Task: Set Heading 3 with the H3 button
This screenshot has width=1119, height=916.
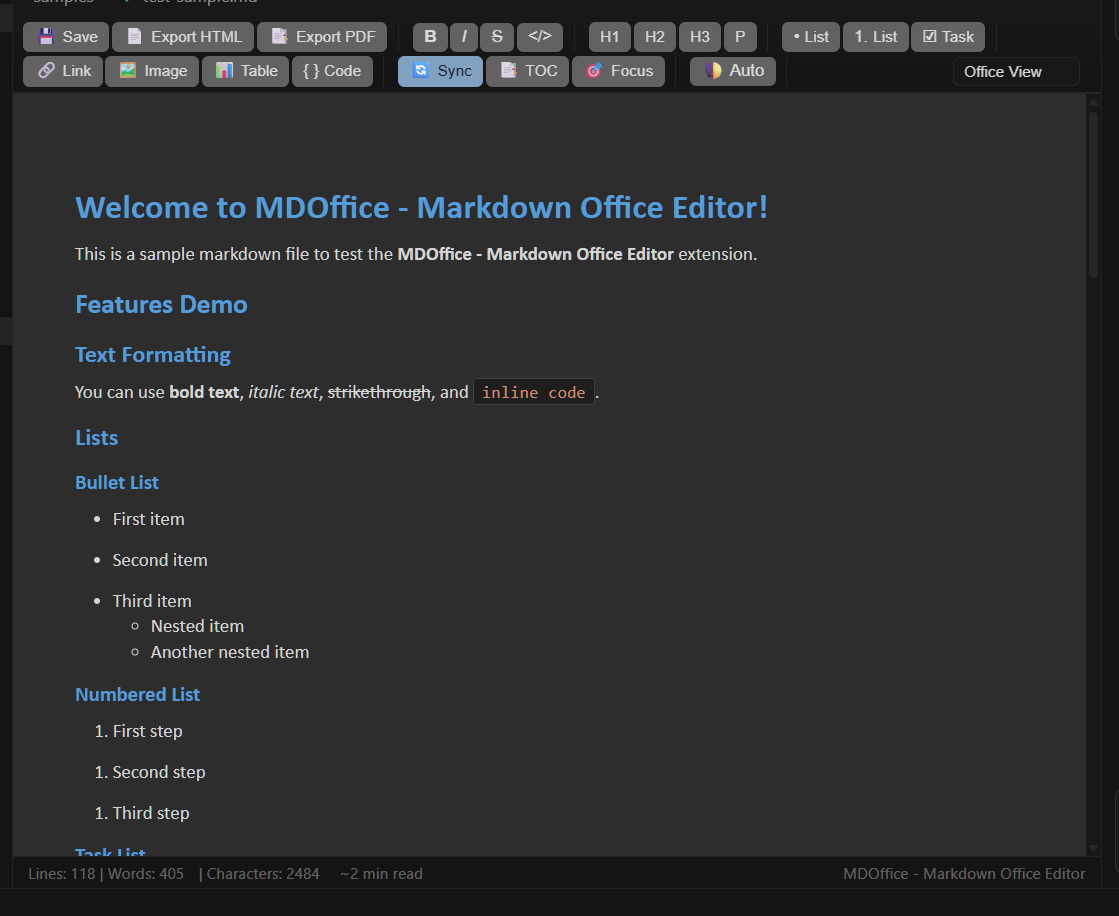Action: (699, 37)
